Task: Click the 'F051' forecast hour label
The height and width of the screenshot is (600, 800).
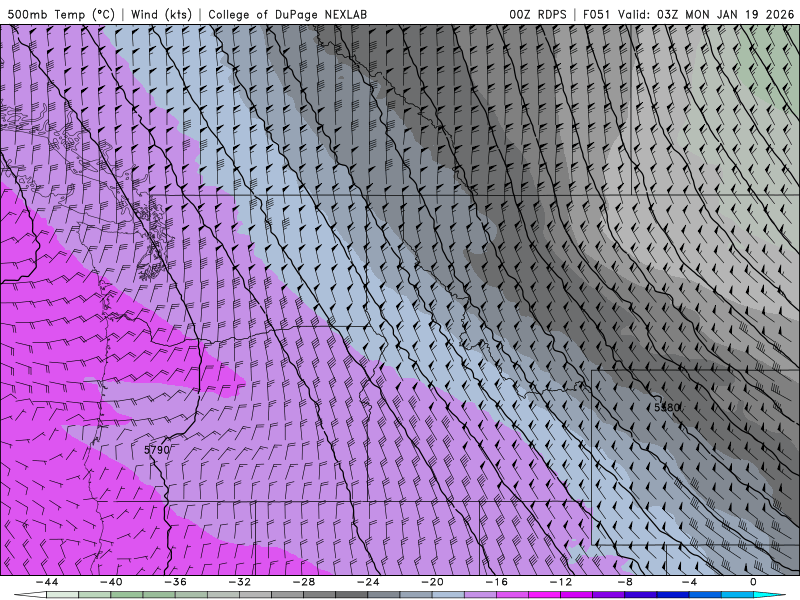Action: tap(596, 14)
